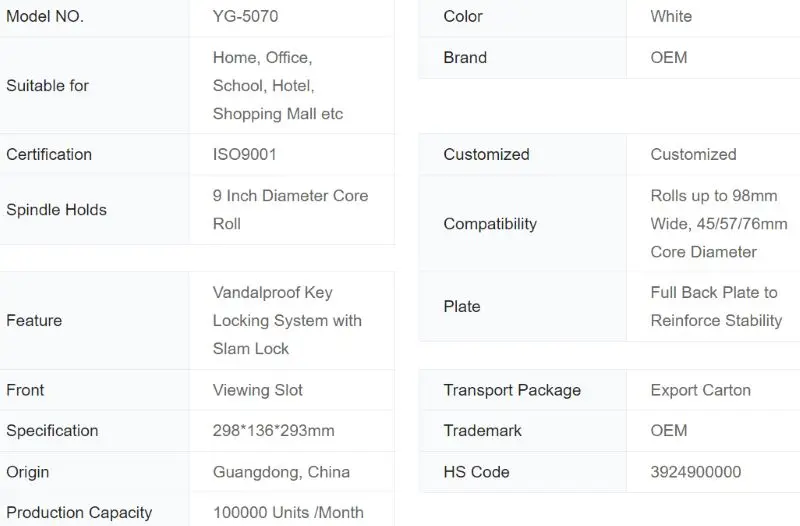Click the ISO9001 certification value

pyautogui.click(x=245, y=154)
